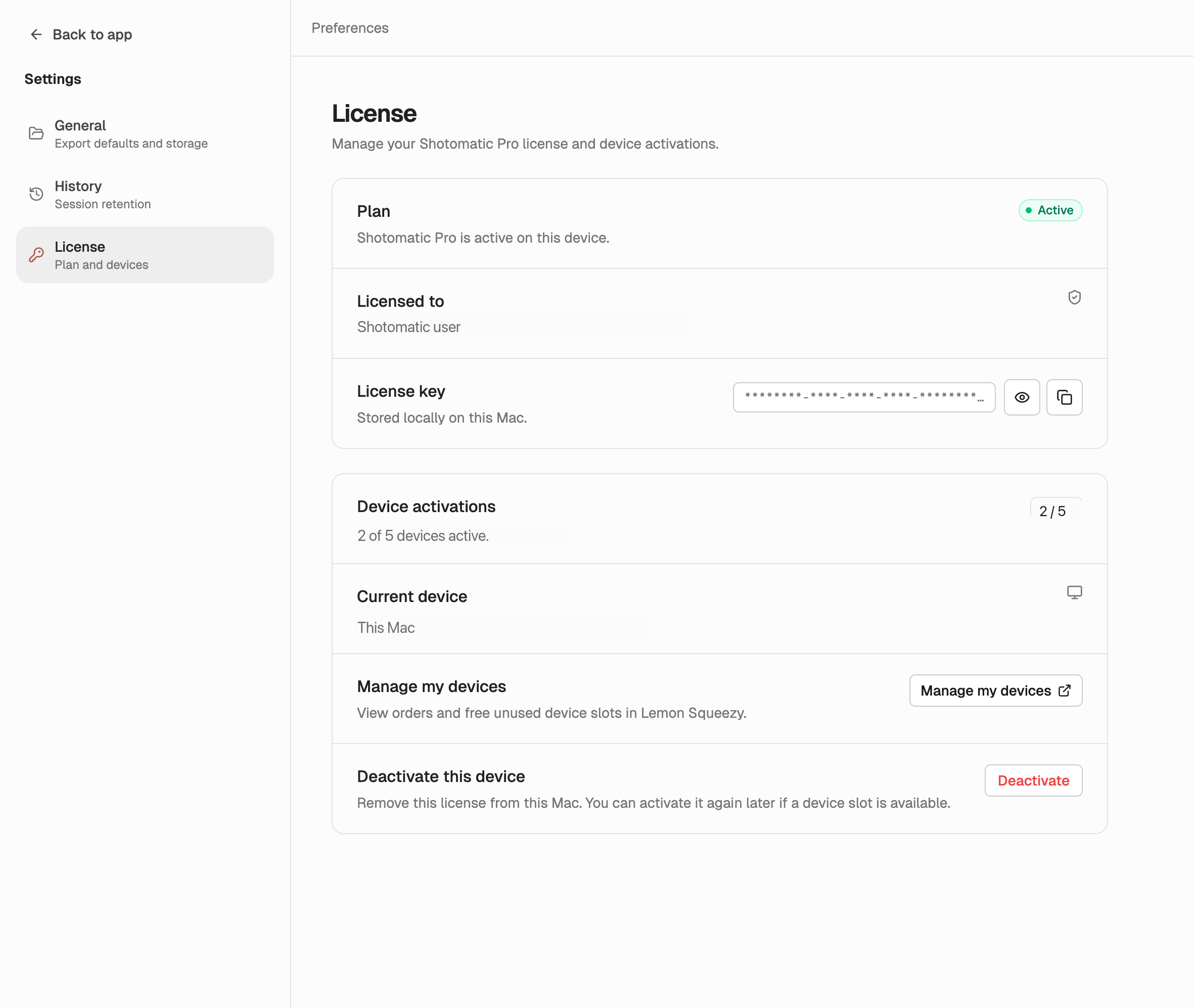Image resolution: width=1194 pixels, height=1008 pixels.
Task: Click the large License page title
Action: [374, 114]
